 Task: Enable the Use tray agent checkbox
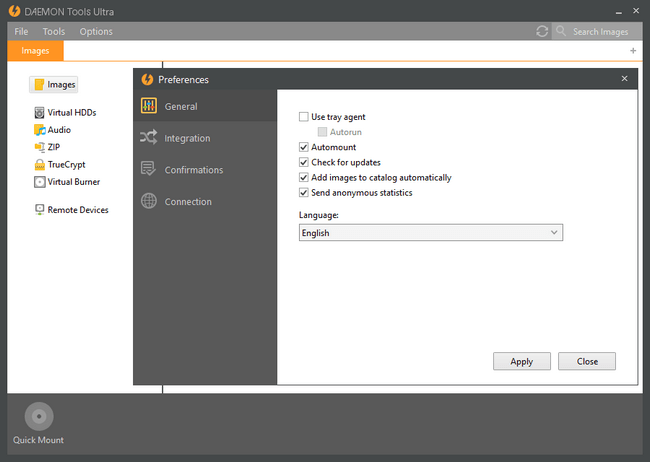pos(303,117)
